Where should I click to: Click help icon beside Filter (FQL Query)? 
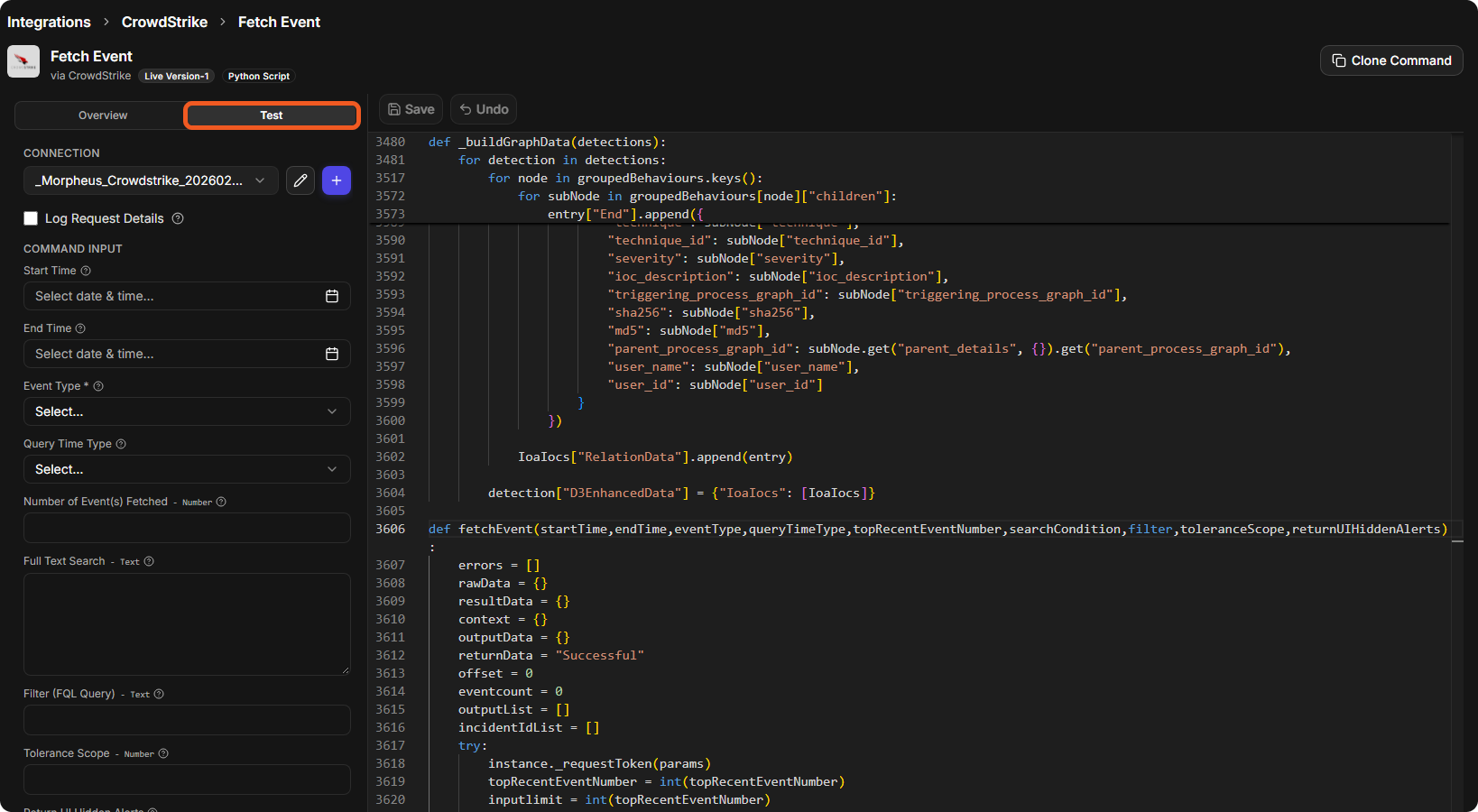coord(159,694)
